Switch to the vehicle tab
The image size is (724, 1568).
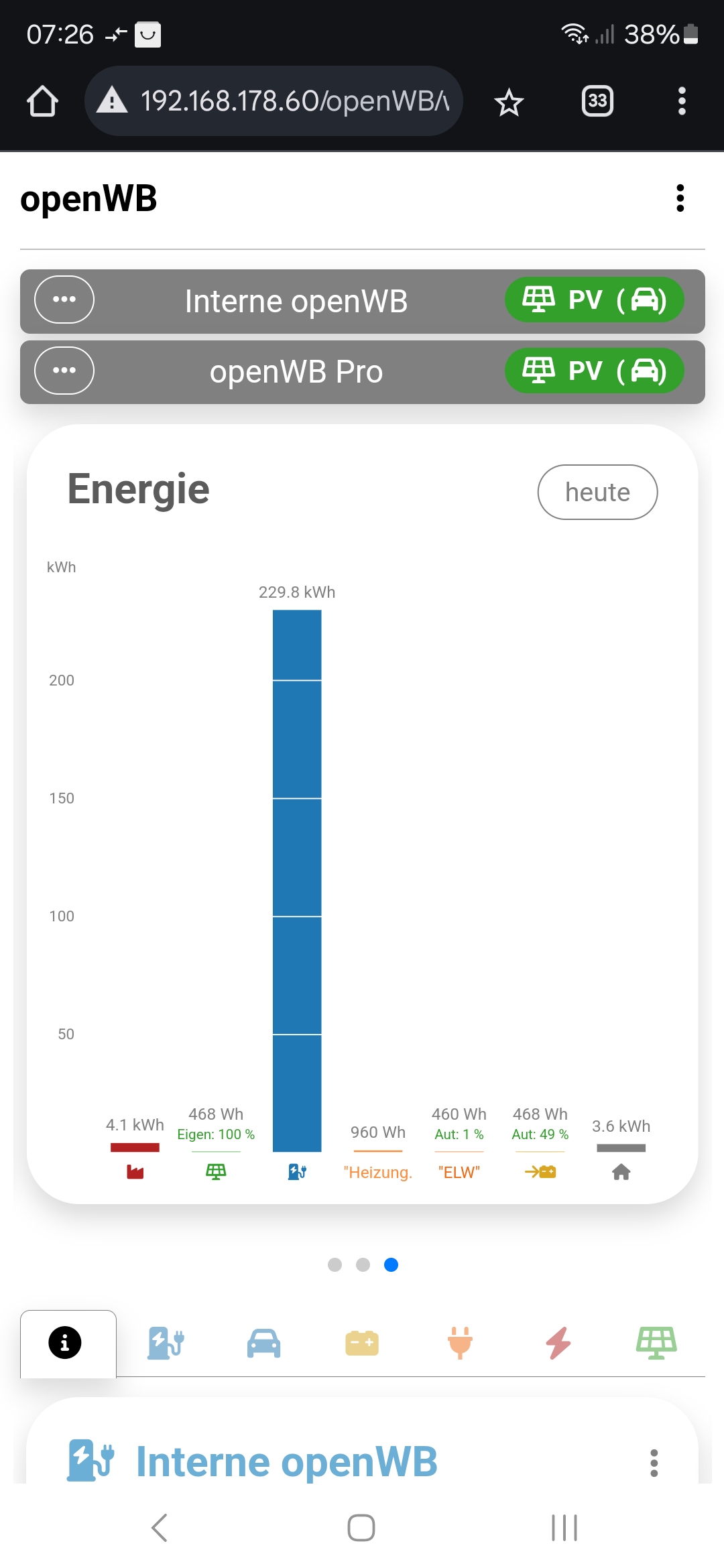click(x=263, y=1343)
